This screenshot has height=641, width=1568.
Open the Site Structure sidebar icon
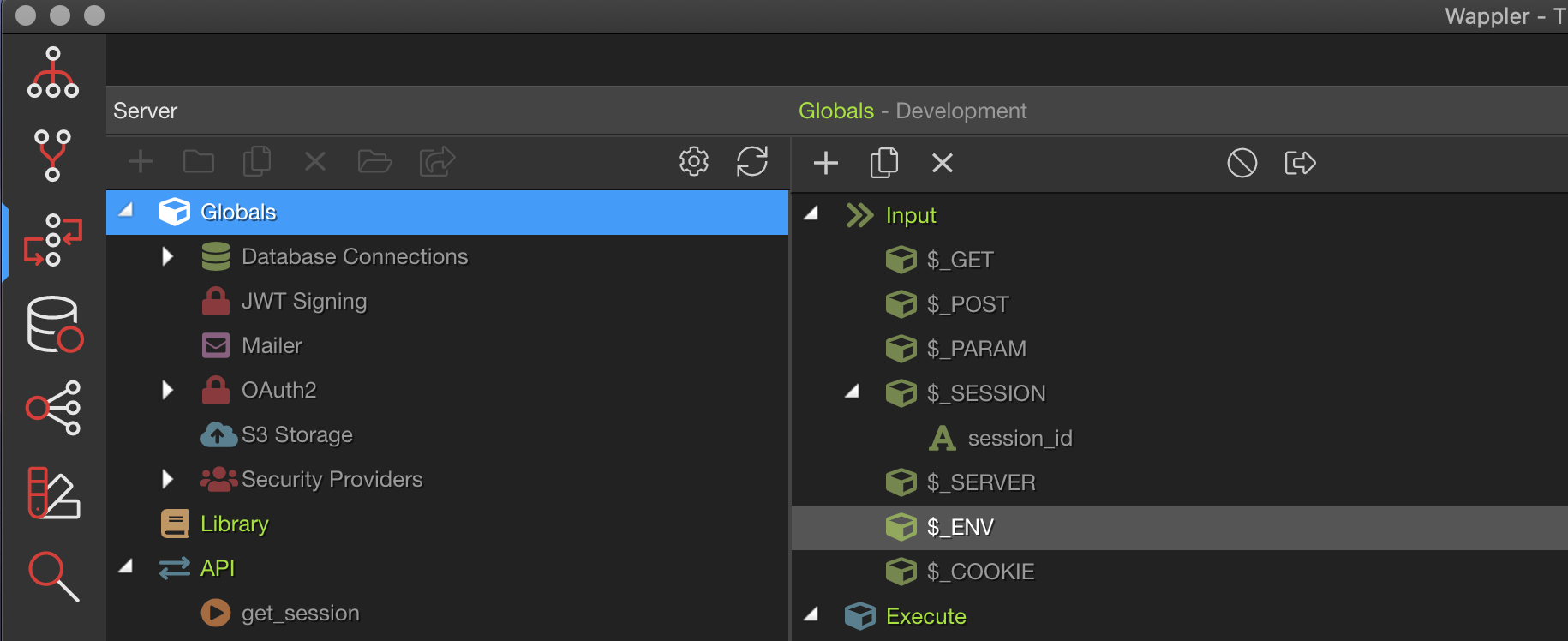pos(53,73)
